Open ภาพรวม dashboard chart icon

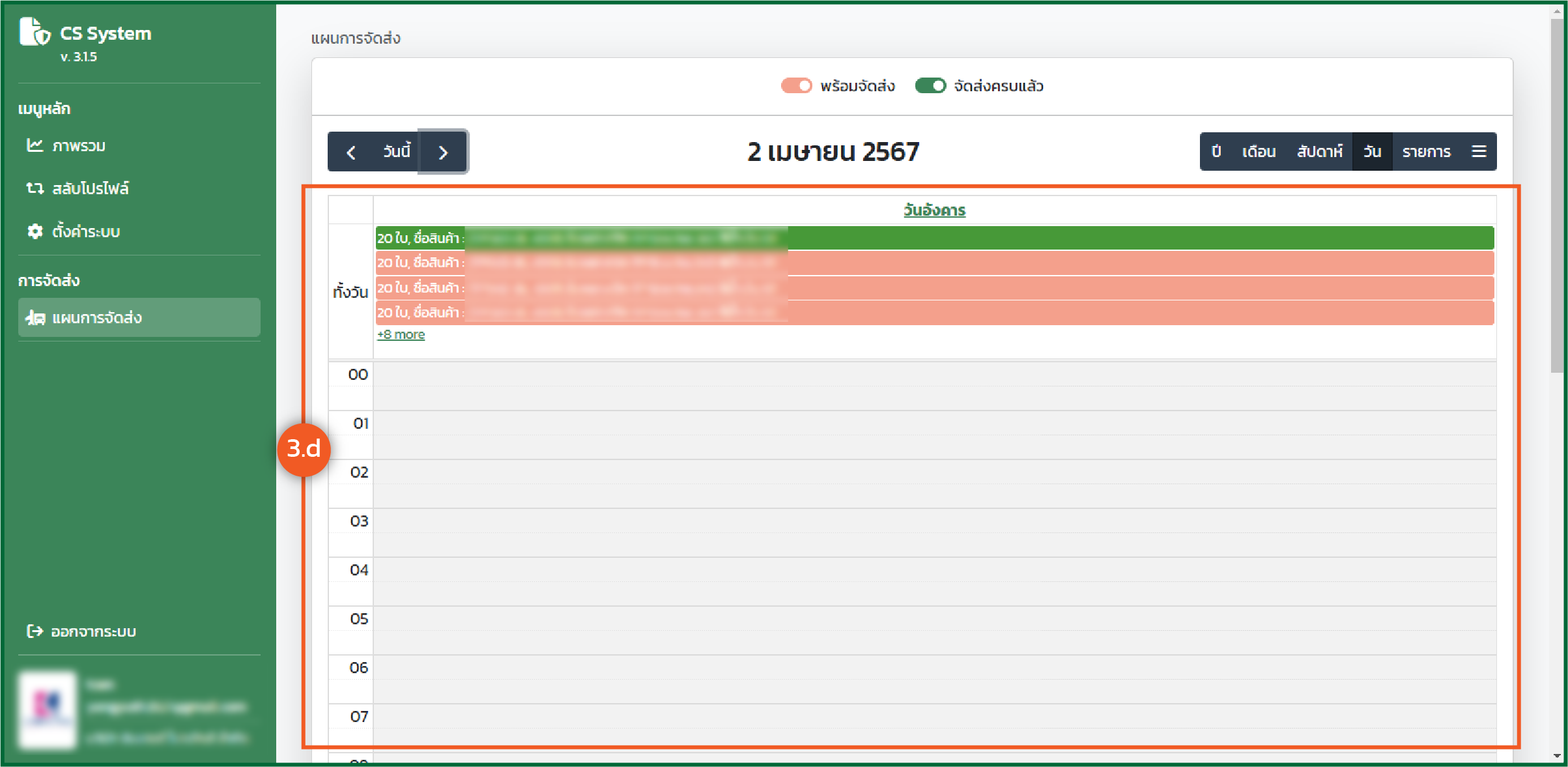(35, 145)
